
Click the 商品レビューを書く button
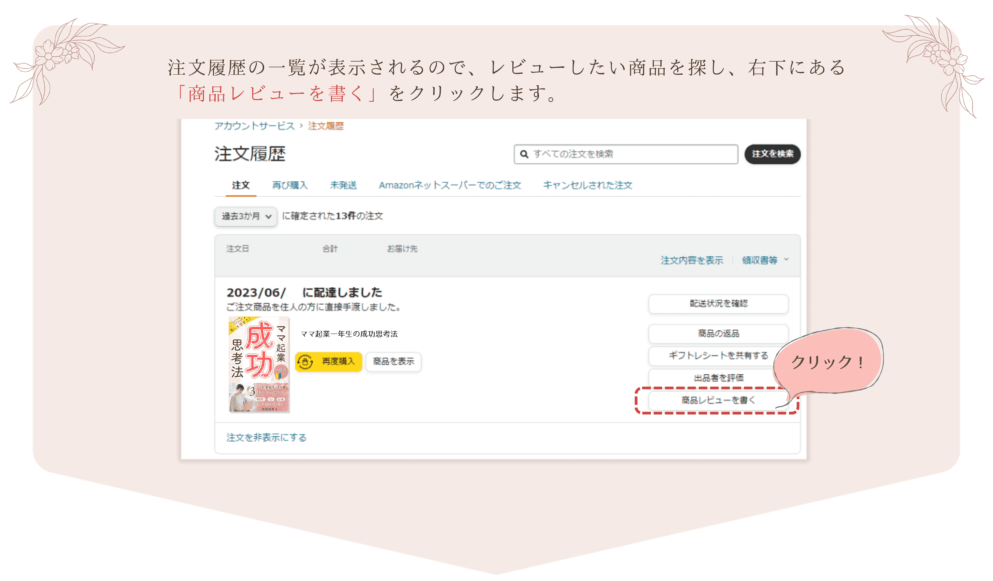(718, 400)
